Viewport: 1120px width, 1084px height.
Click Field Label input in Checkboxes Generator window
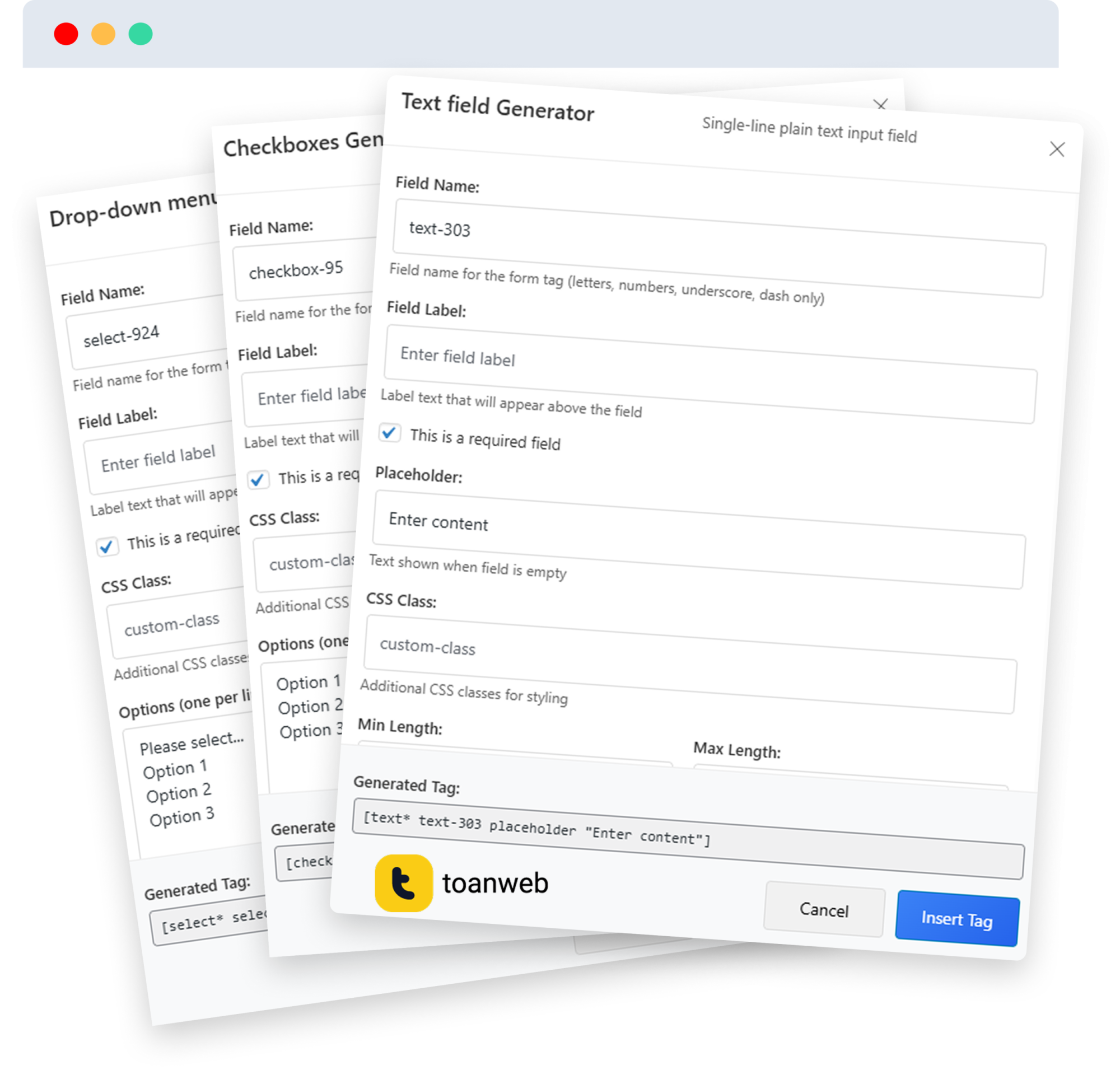pyautogui.click(x=306, y=396)
